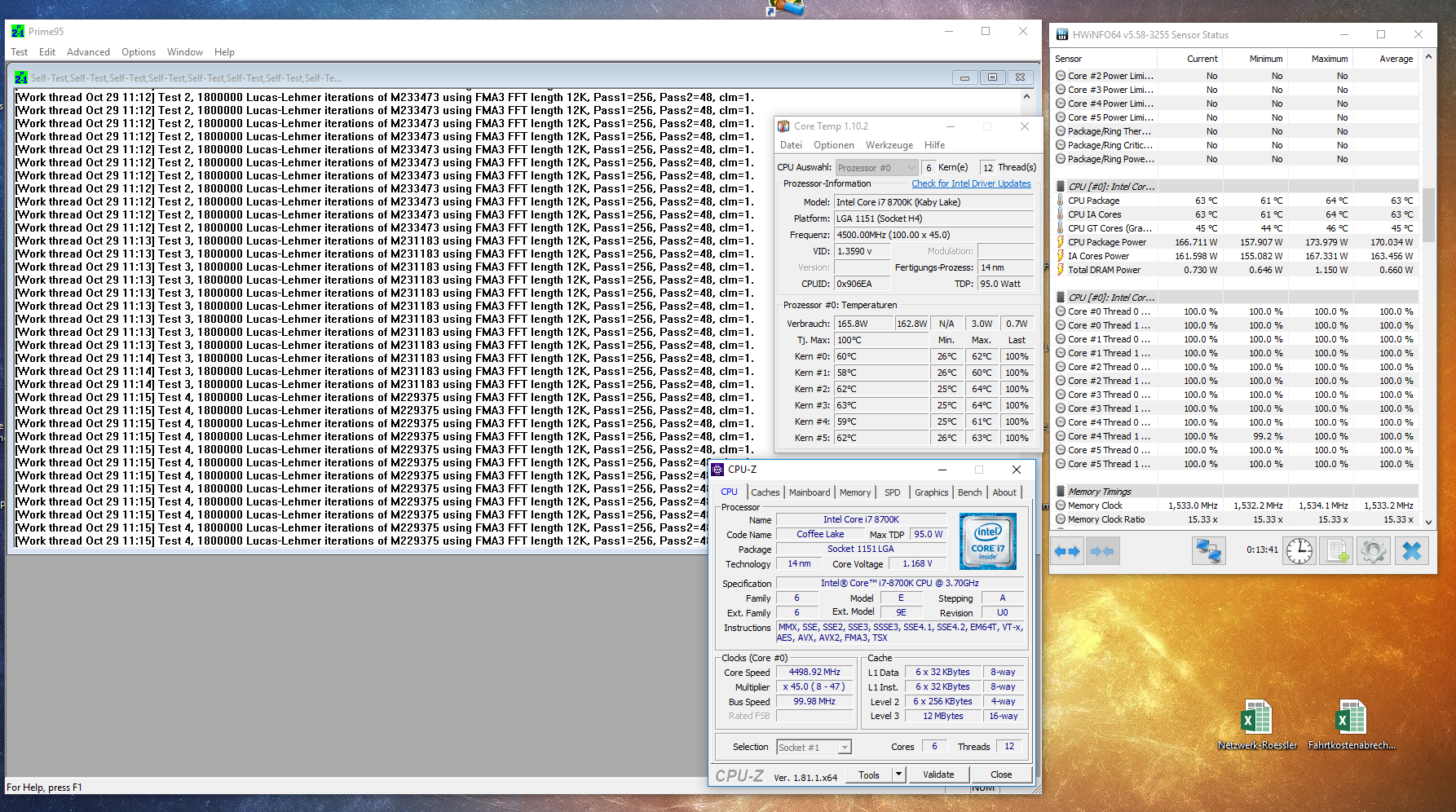Open the Optionen menu in Core Temp
This screenshot has height=812, width=1456.
[834, 145]
